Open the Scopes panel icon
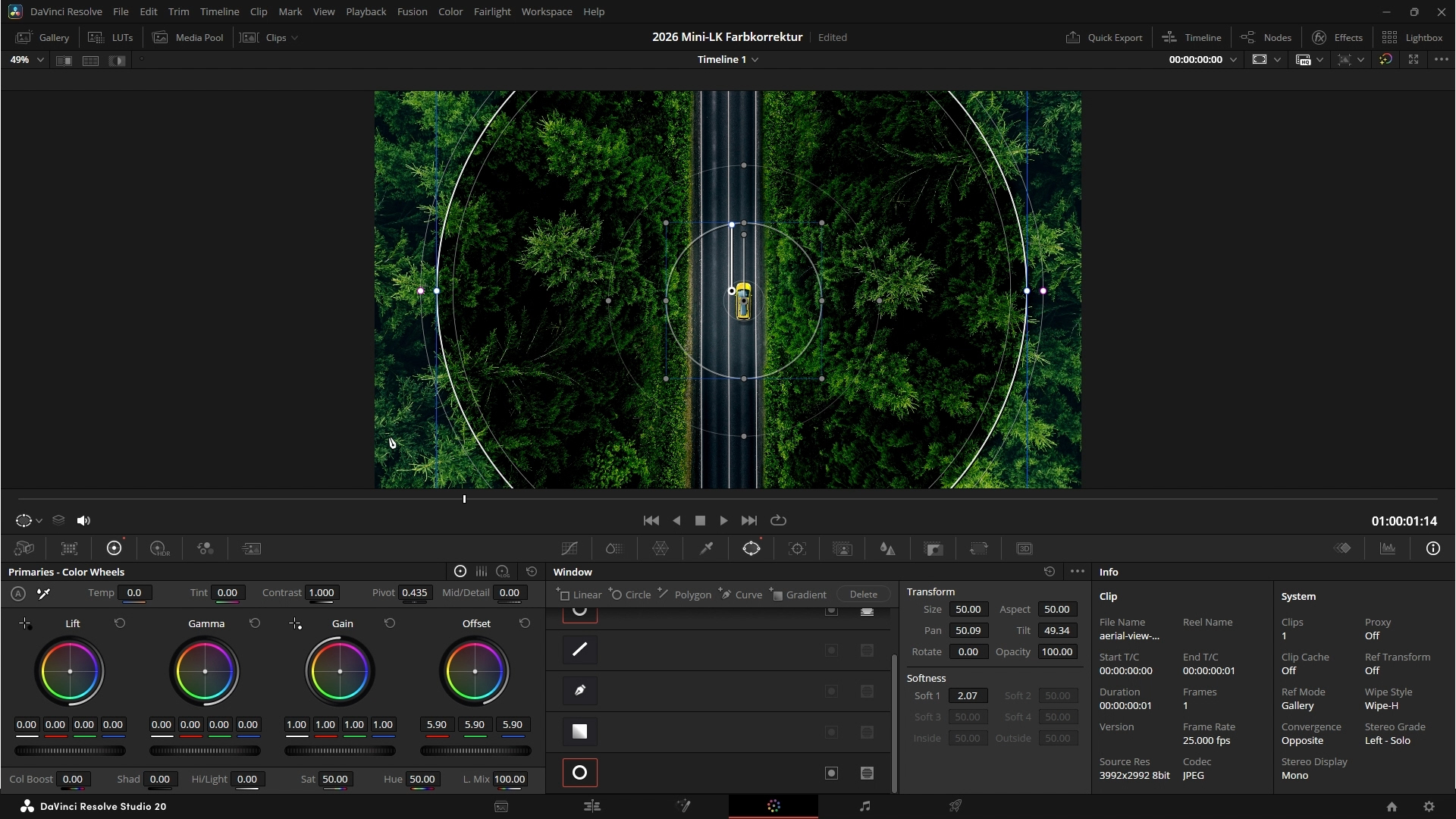The width and height of the screenshot is (1456, 819). coord(1388,548)
